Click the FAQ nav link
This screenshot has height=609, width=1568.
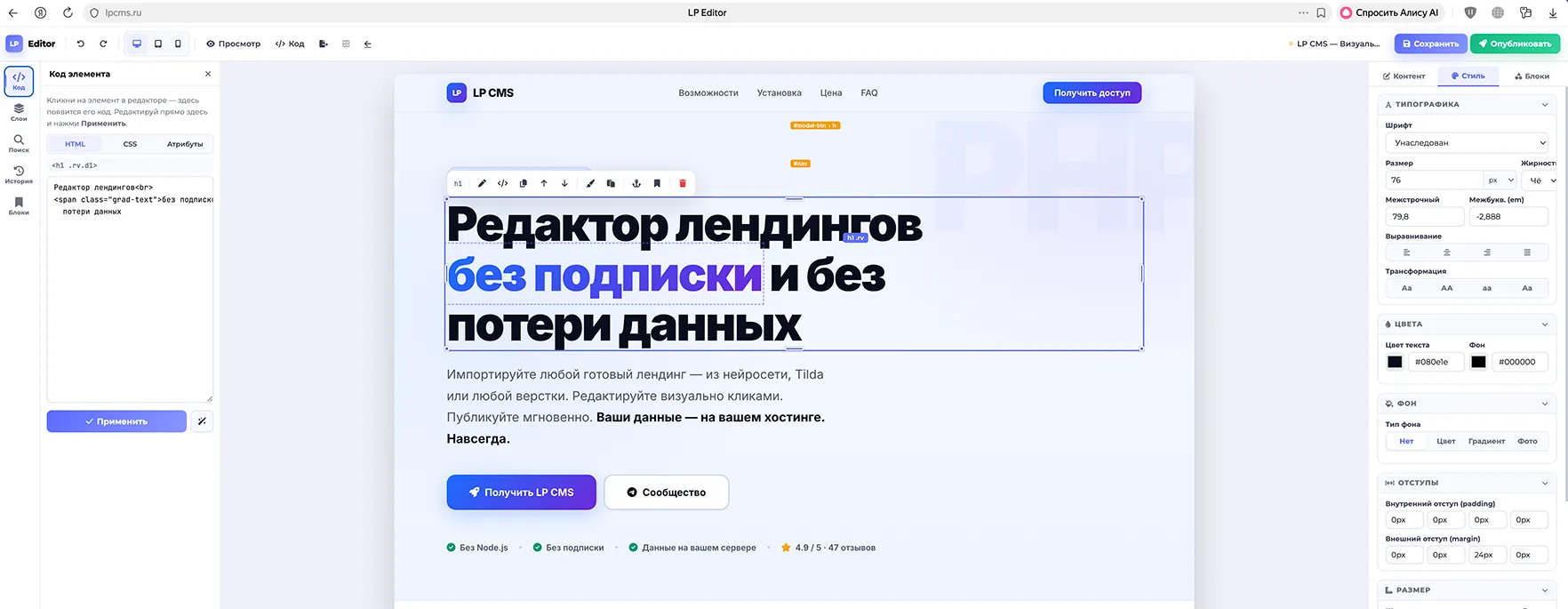(869, 92)
